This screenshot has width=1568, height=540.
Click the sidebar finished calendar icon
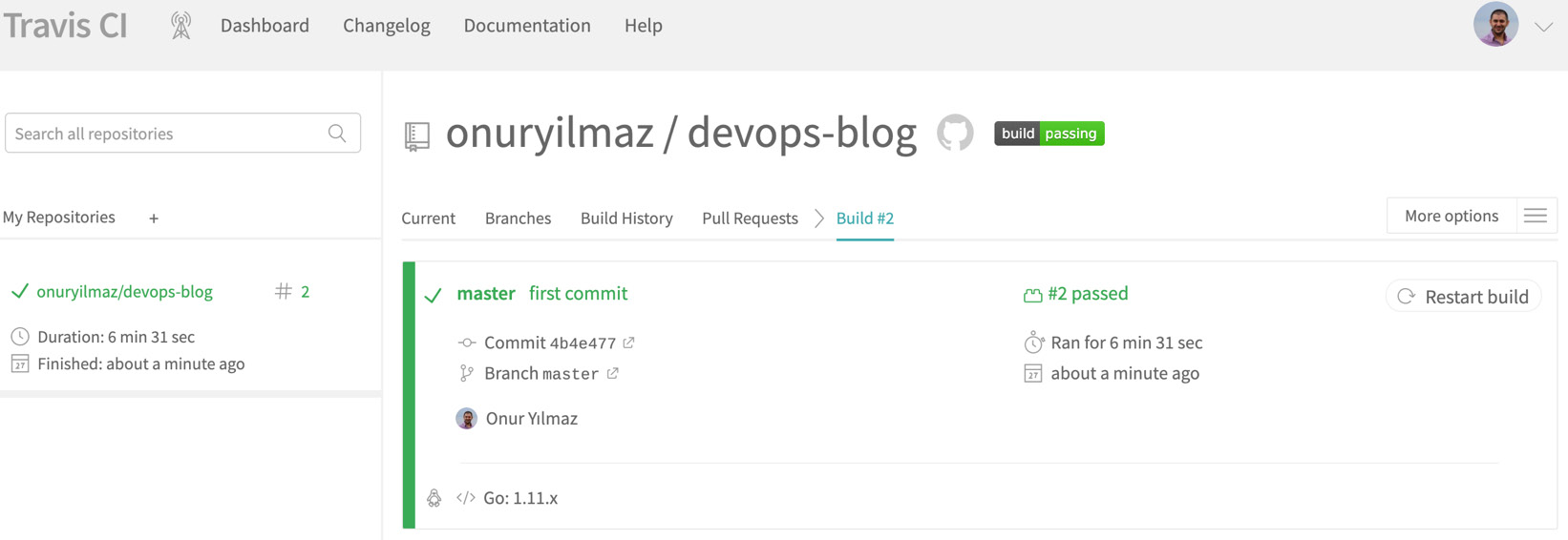tap(20, 363)
